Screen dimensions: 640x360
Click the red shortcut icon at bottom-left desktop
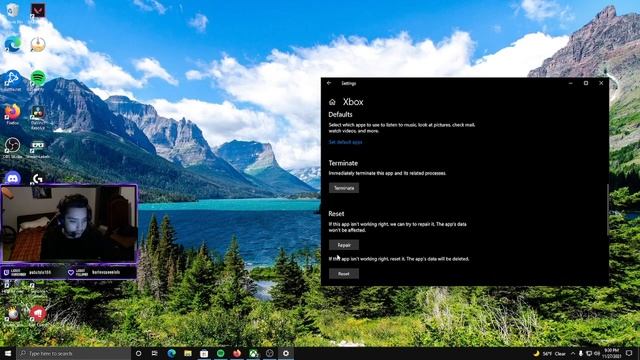[38, 313]
